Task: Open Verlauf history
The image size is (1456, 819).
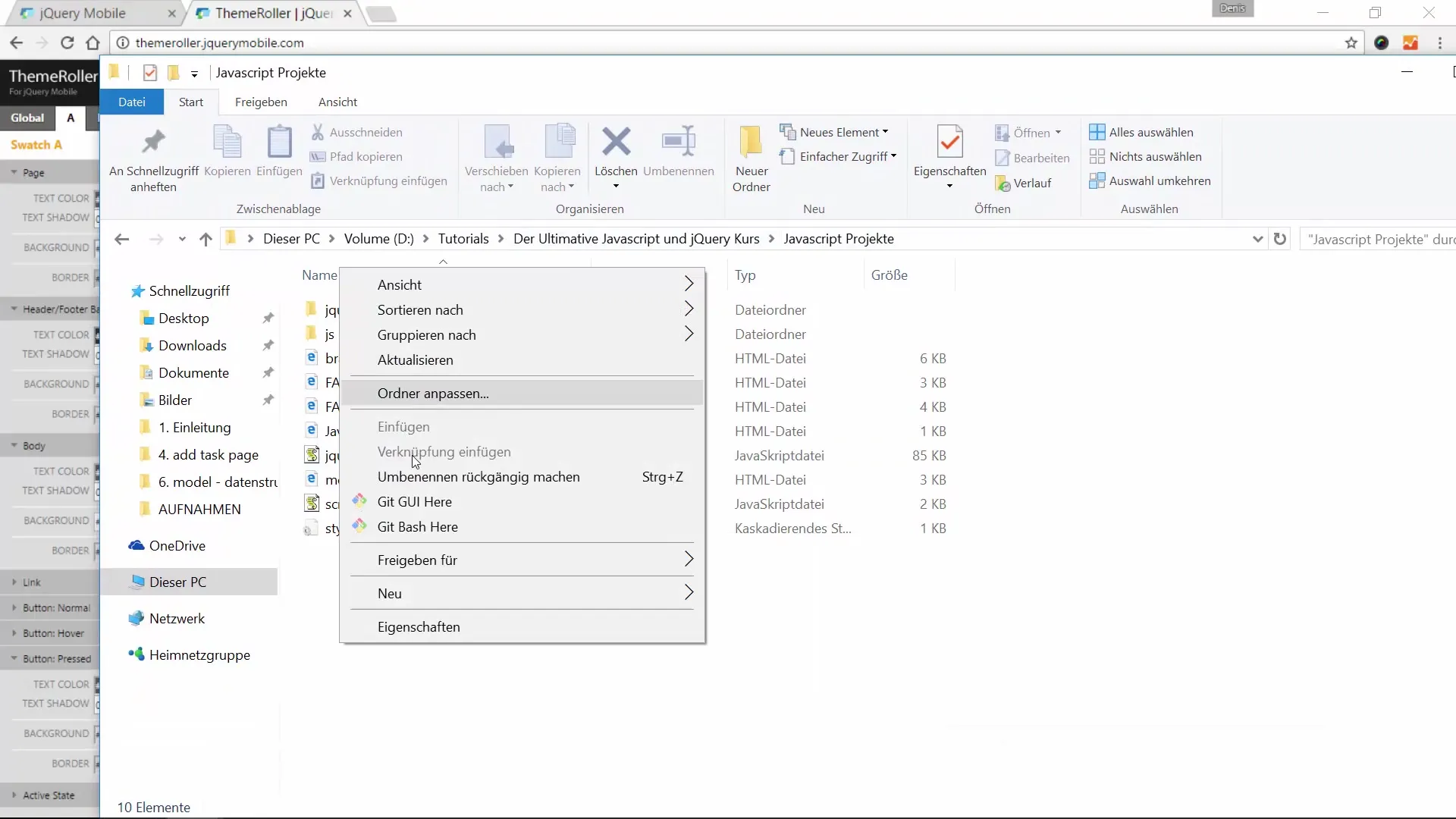Action: pos(1023,183)
